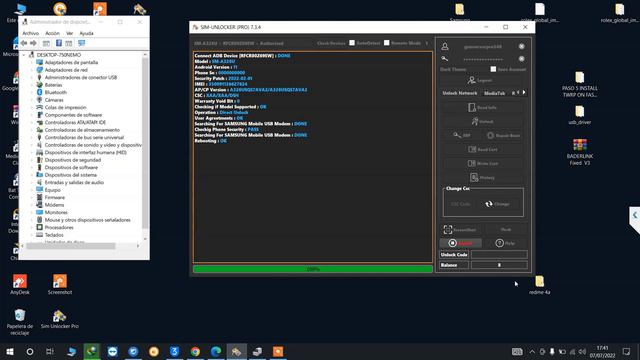
Task: Click the monitor scan icon in Device Manager toolbar
Action: coord(82,43)
